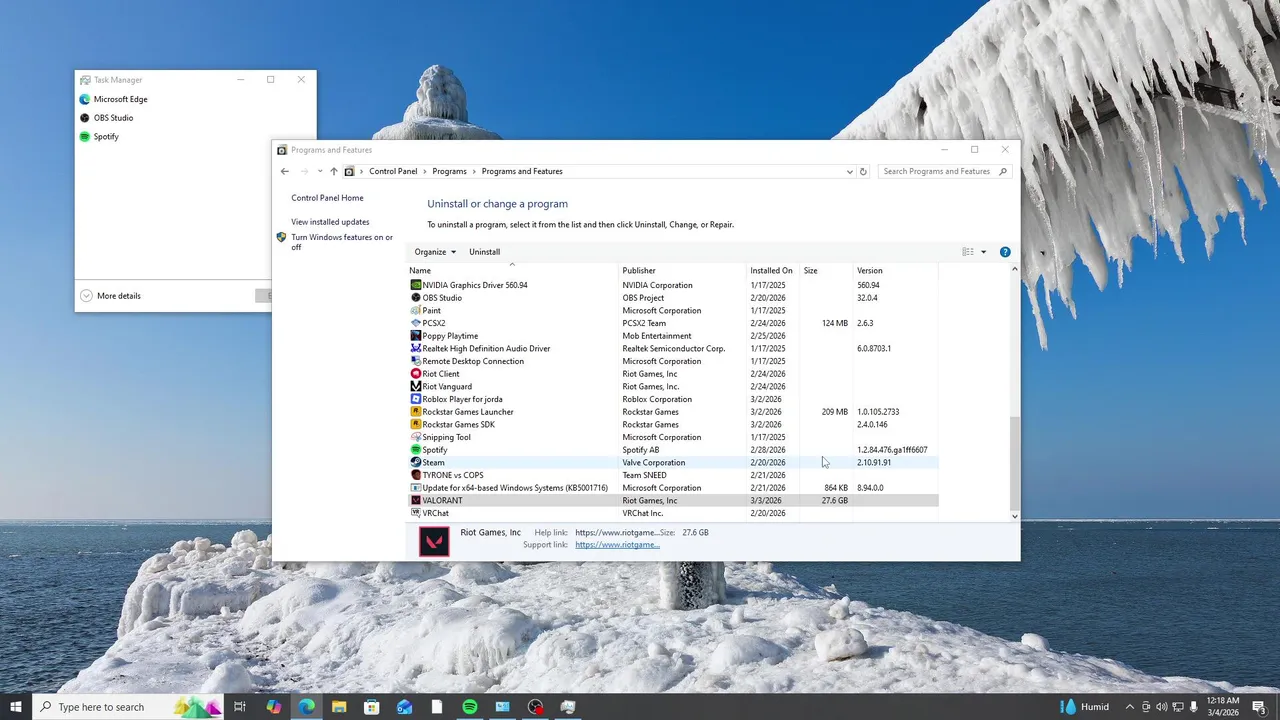Change the list view layout icon
The height and width of the screenshot is (720, 1280).
[x=968, y=252]
